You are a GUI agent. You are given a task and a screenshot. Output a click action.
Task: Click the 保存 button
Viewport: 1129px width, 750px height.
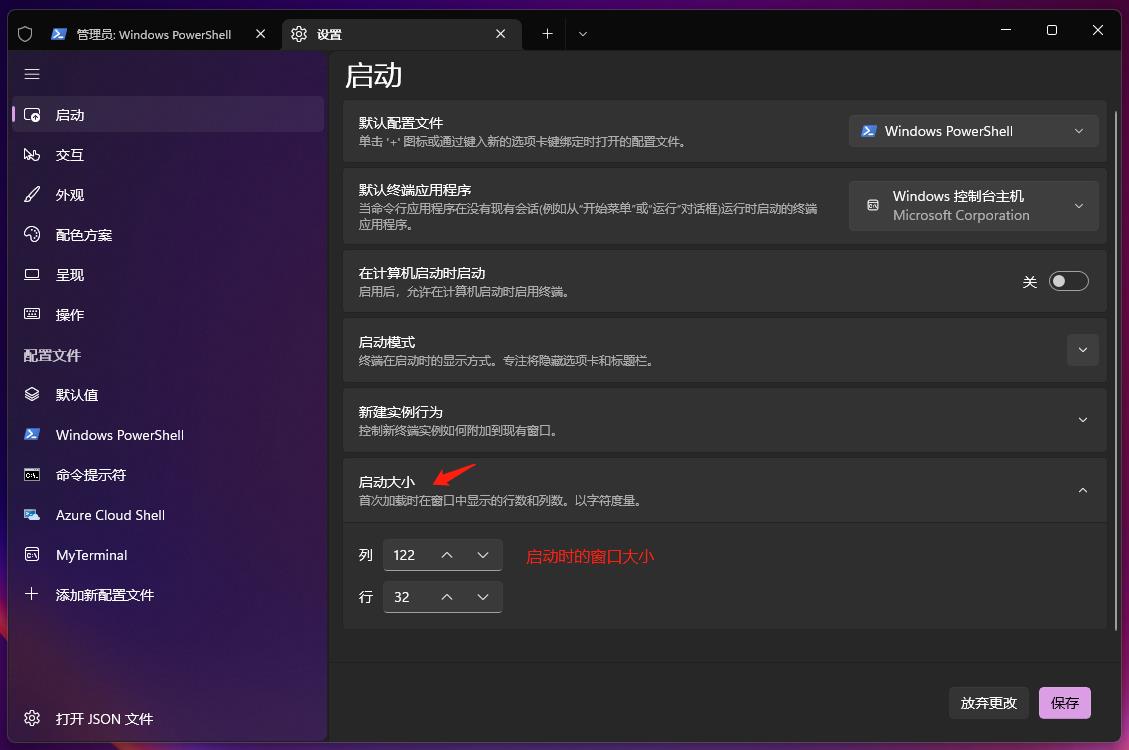click(x=1064, y=703)
